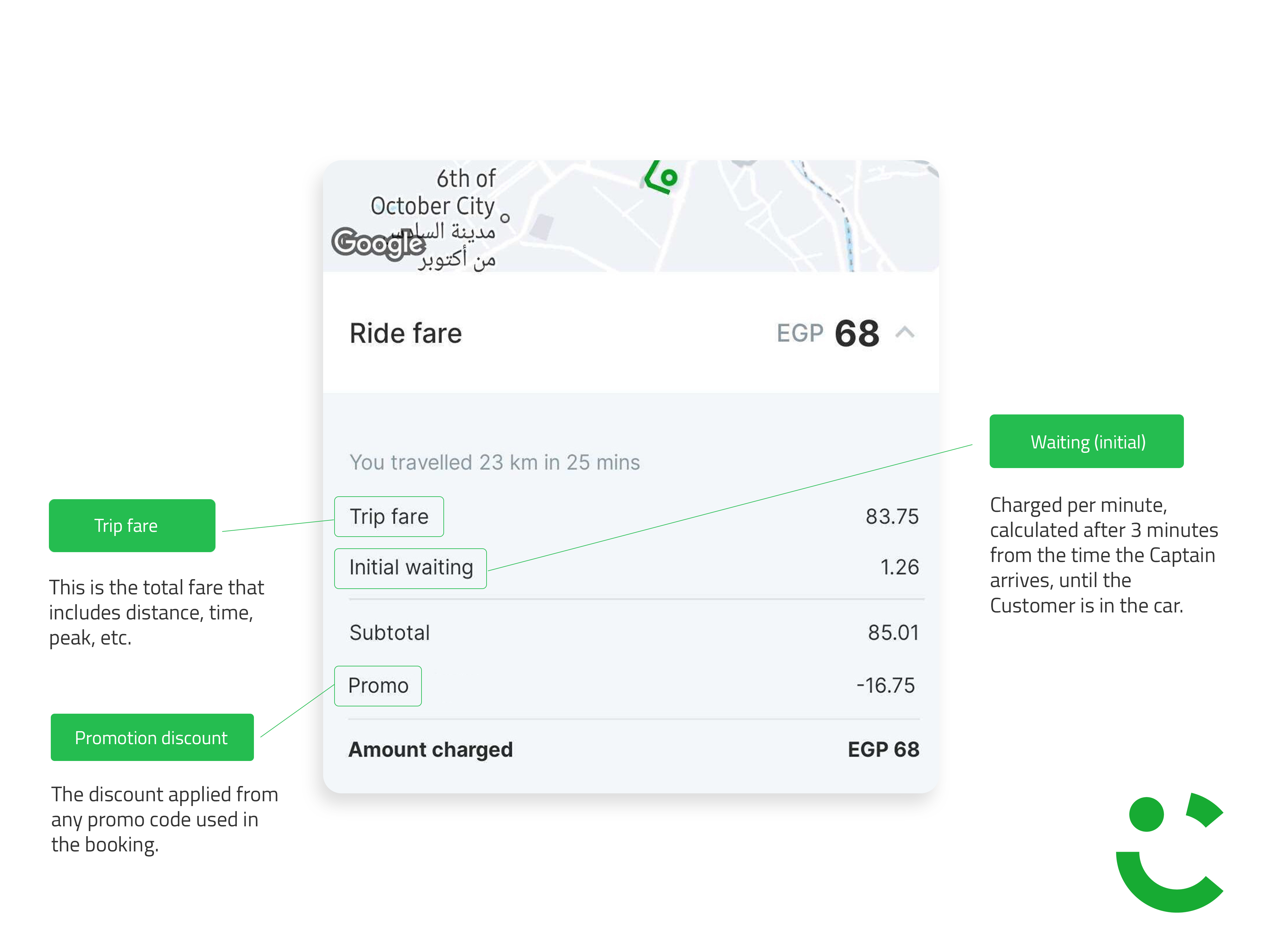This screenshot has width=1275, height=952.
Task: Click the 6th of October City marker
Action: point(505,218)
